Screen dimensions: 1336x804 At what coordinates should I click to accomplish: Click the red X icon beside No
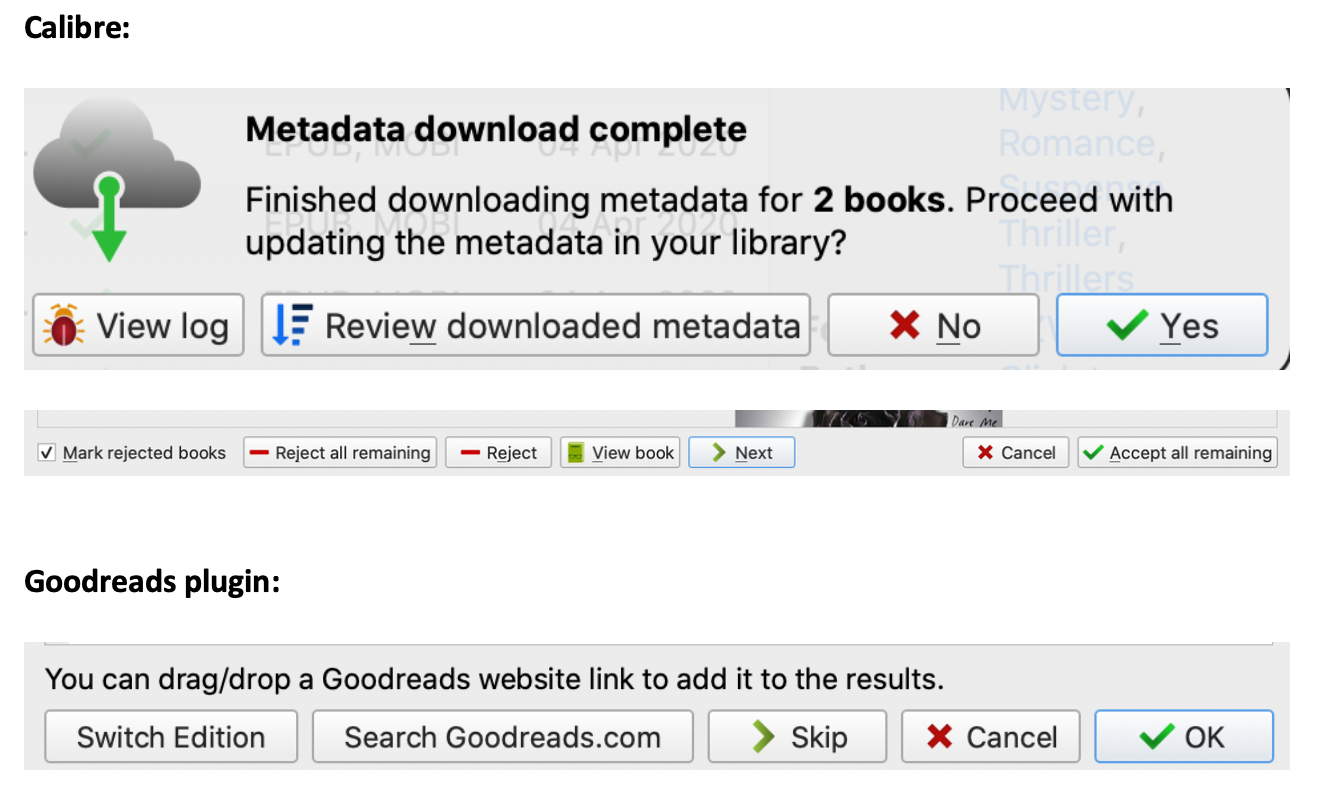click(904, 326)
